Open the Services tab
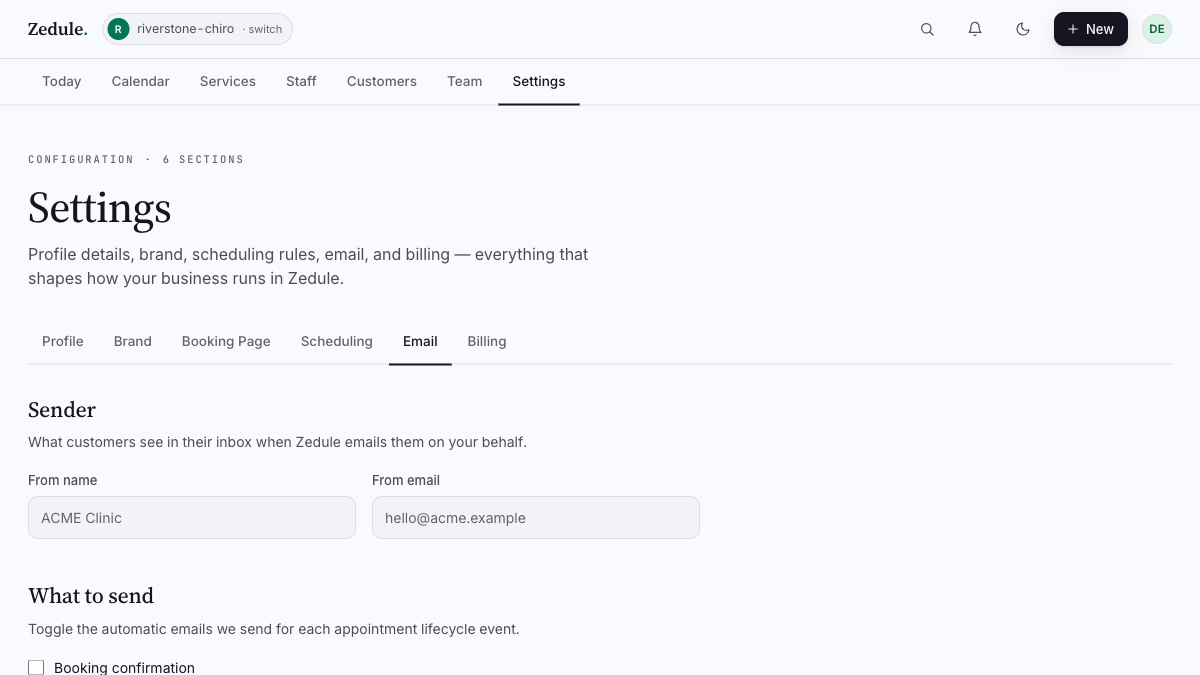The image size is (1200, 675). (x=228, y=81)
